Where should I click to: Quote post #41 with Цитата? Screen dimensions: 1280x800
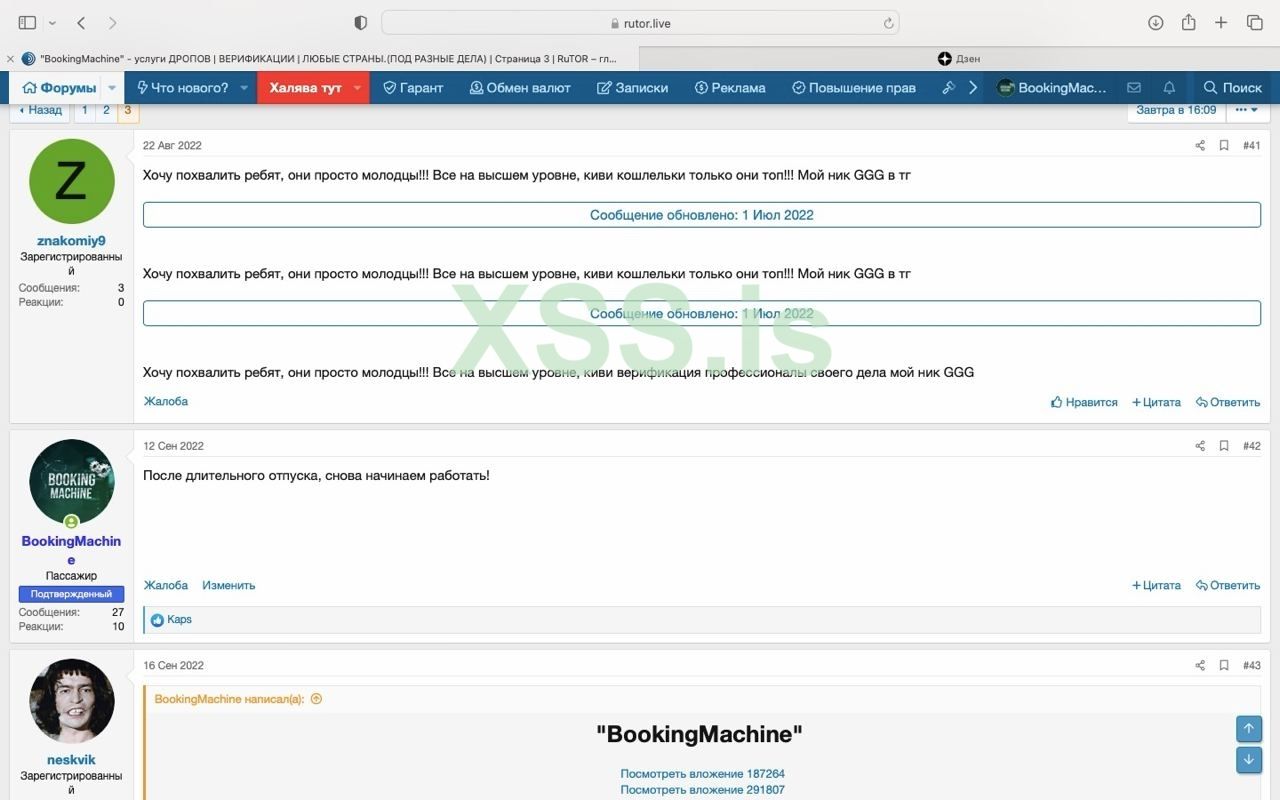point(1156,402)
